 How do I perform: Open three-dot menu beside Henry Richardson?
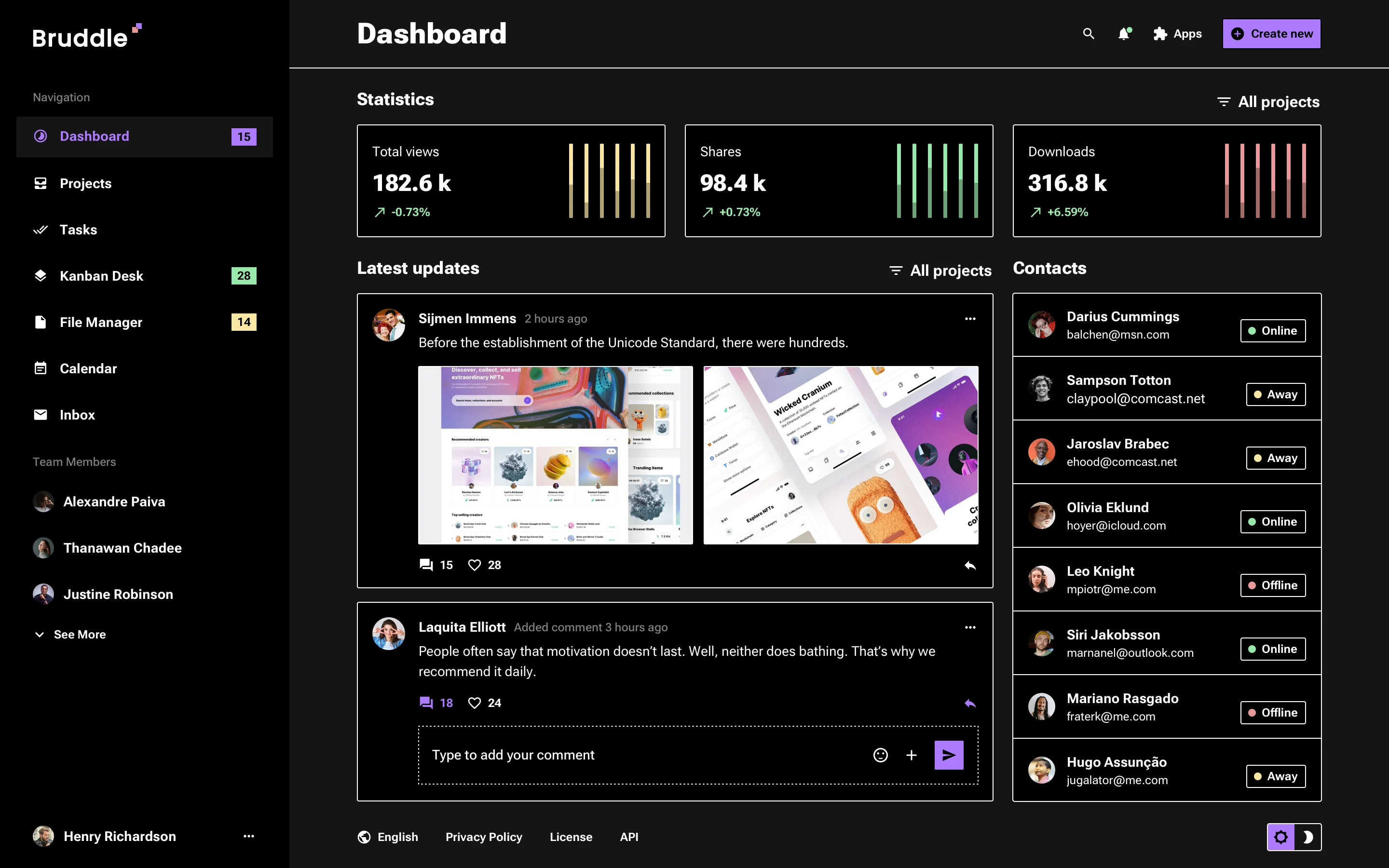pos(248,837)
